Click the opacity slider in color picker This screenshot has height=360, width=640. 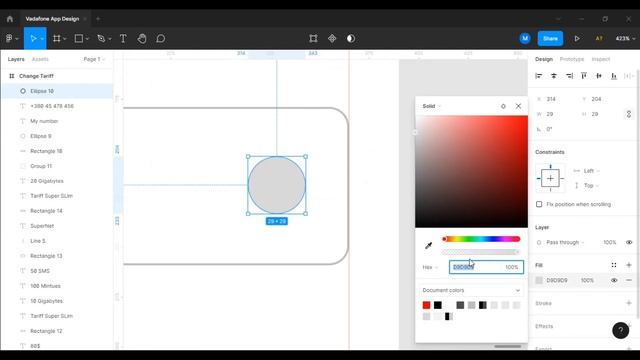pyautogui.click(x=481, y=252)
